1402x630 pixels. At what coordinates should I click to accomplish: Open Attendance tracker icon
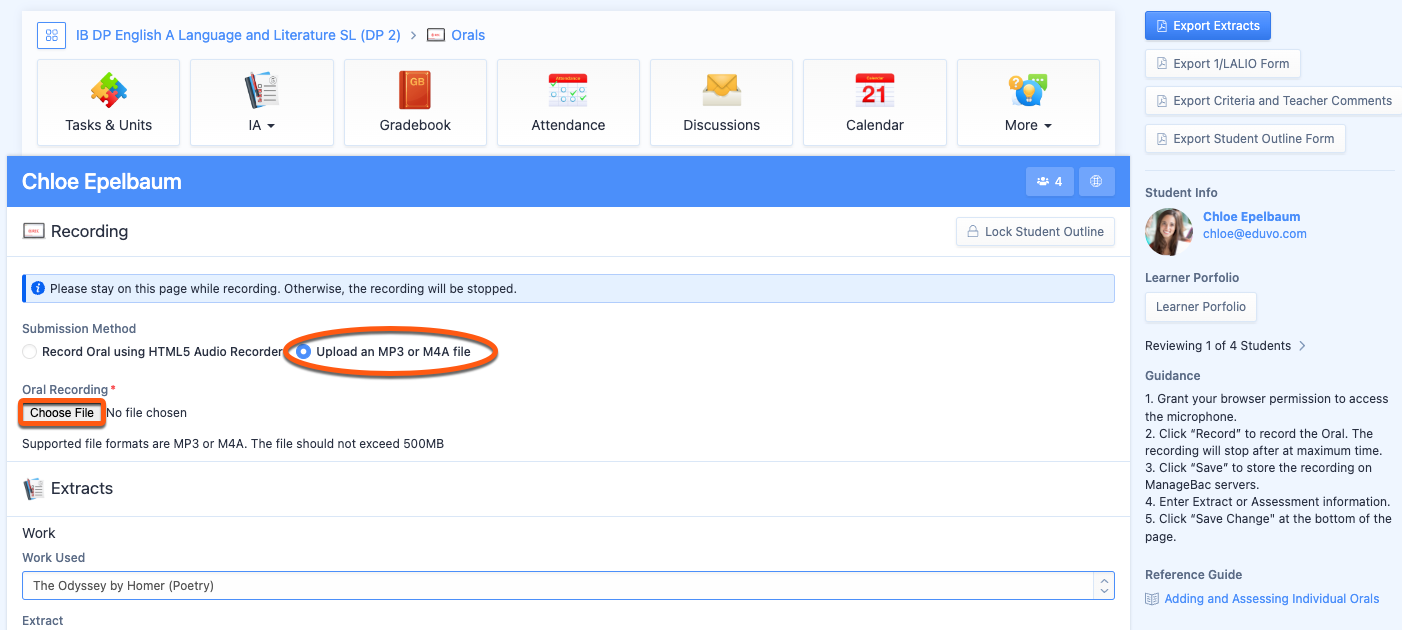(x=568, y=91)
